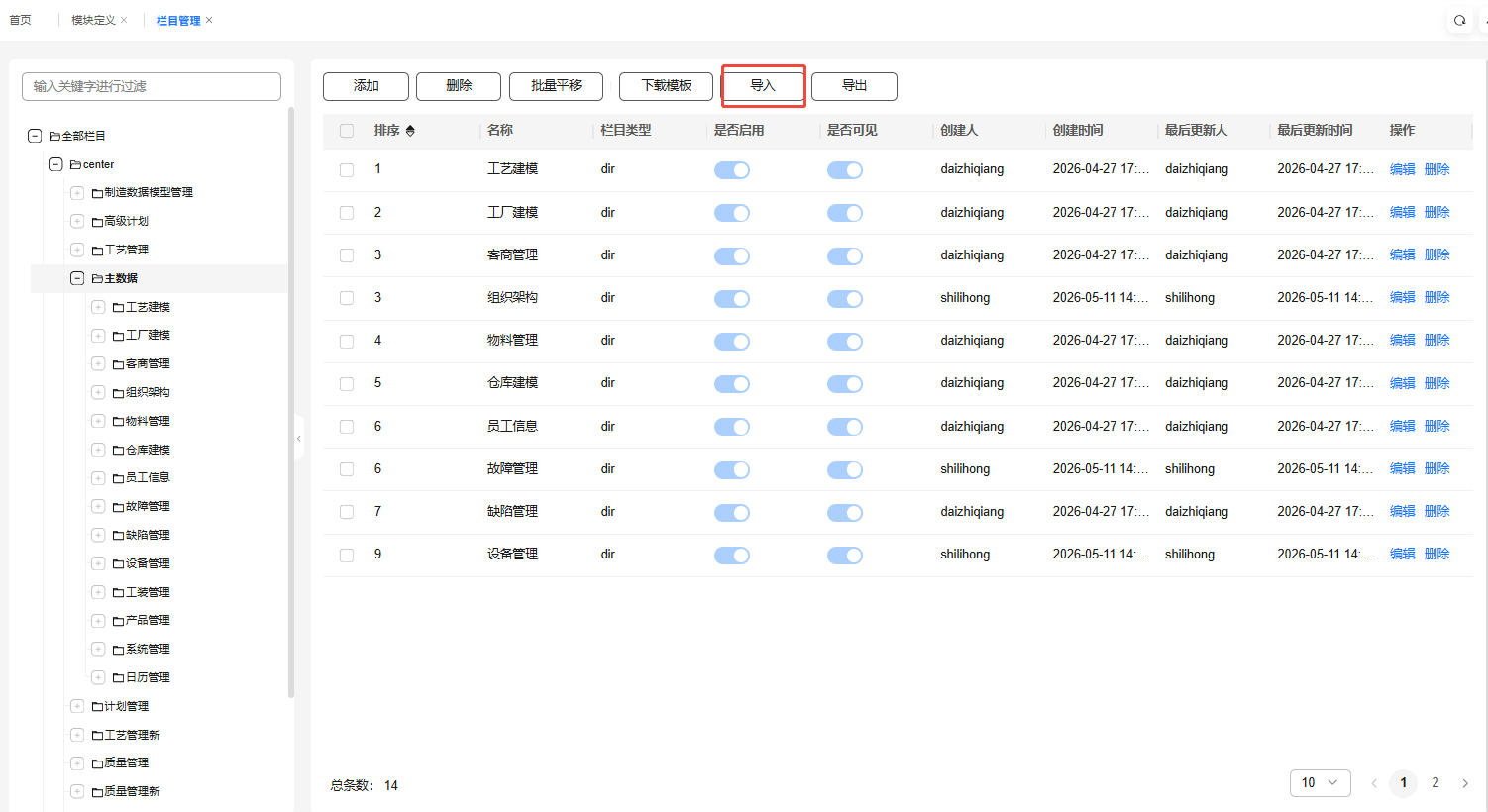Viewport: 1488px width, 812px height.
Task: Toggle the 是否可见 switch for 组织架构 row
Action: click(845, 298)
